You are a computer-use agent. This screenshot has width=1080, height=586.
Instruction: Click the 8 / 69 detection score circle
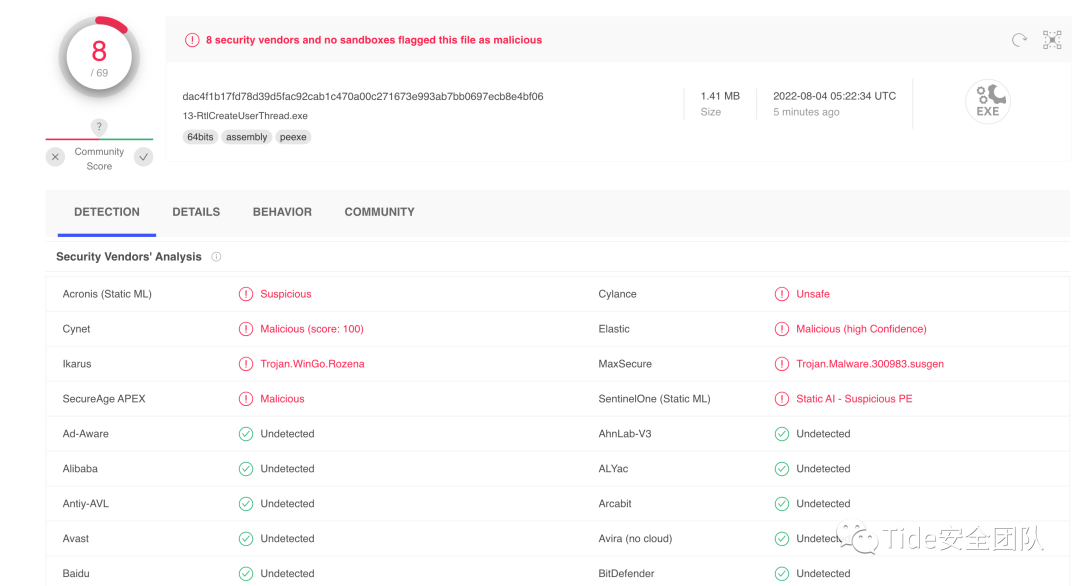pyautogui.click(x=99, y=57)
